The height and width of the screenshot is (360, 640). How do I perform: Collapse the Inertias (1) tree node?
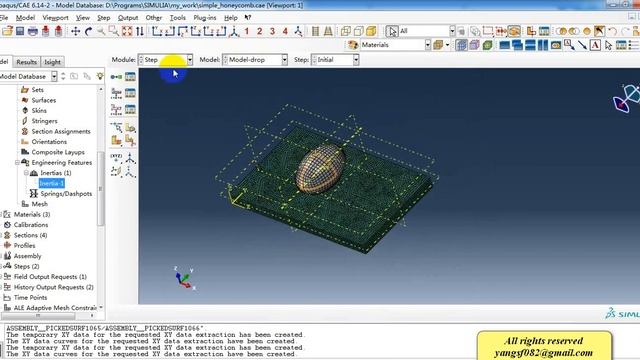[x=26, y=173]
